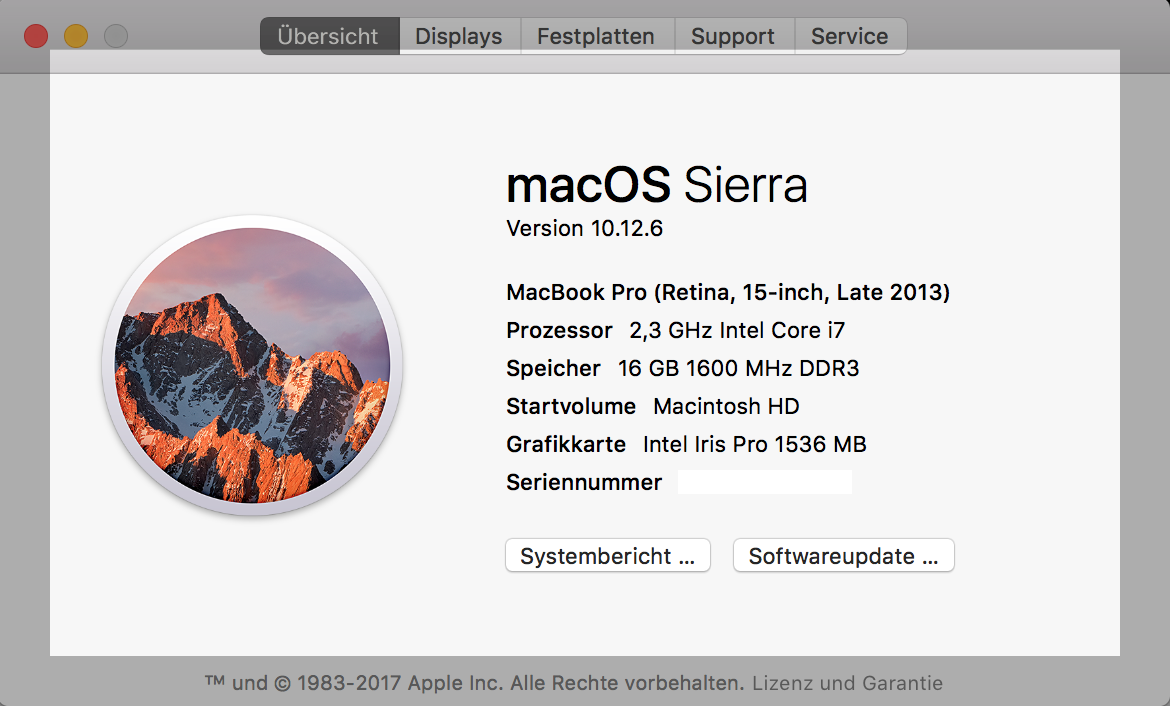
Task: Click the gray disabled zoom button
Action: pyautogui.click(x=116, y=37)
